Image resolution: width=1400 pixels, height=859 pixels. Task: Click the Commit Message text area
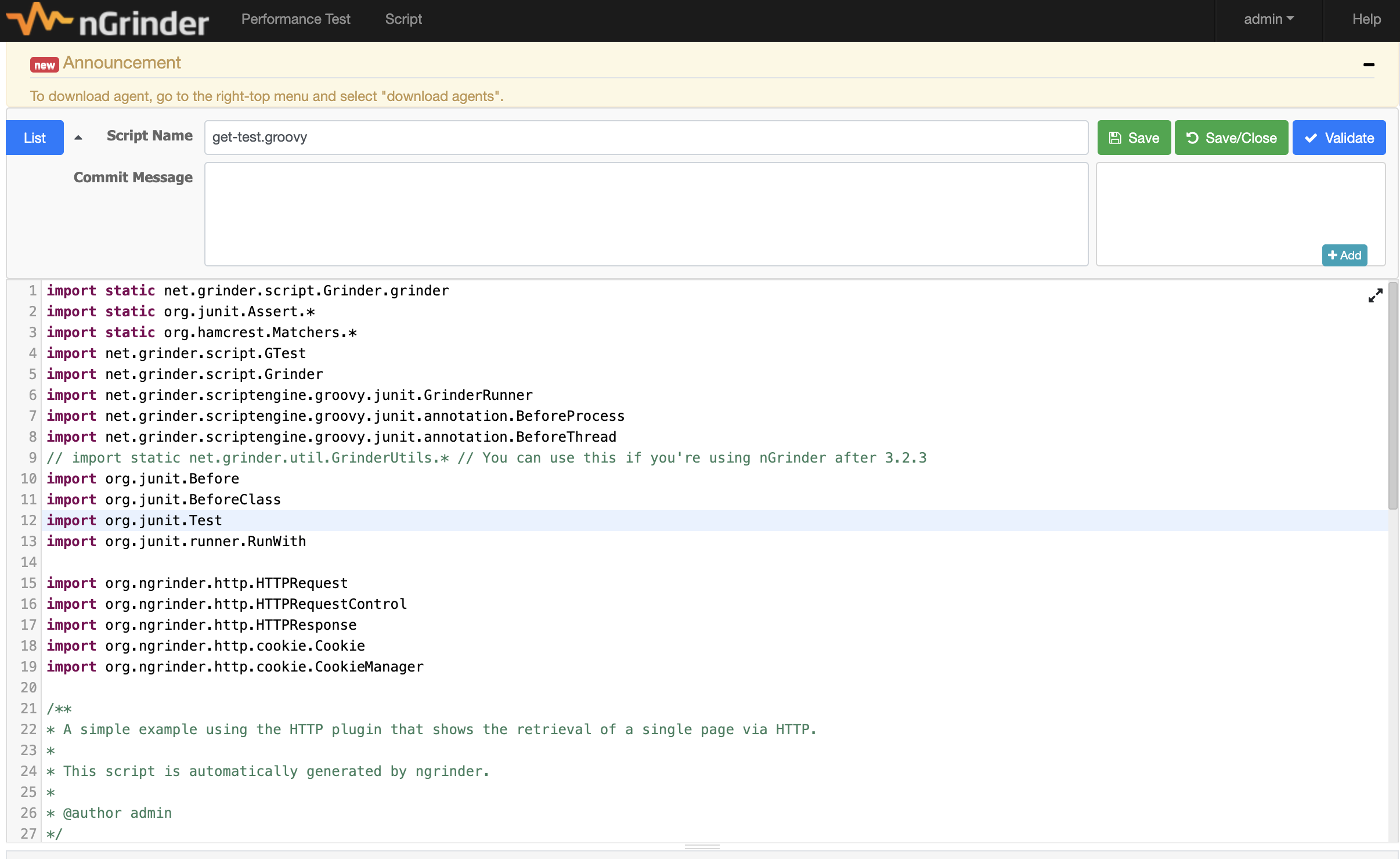tap(645, 214)
